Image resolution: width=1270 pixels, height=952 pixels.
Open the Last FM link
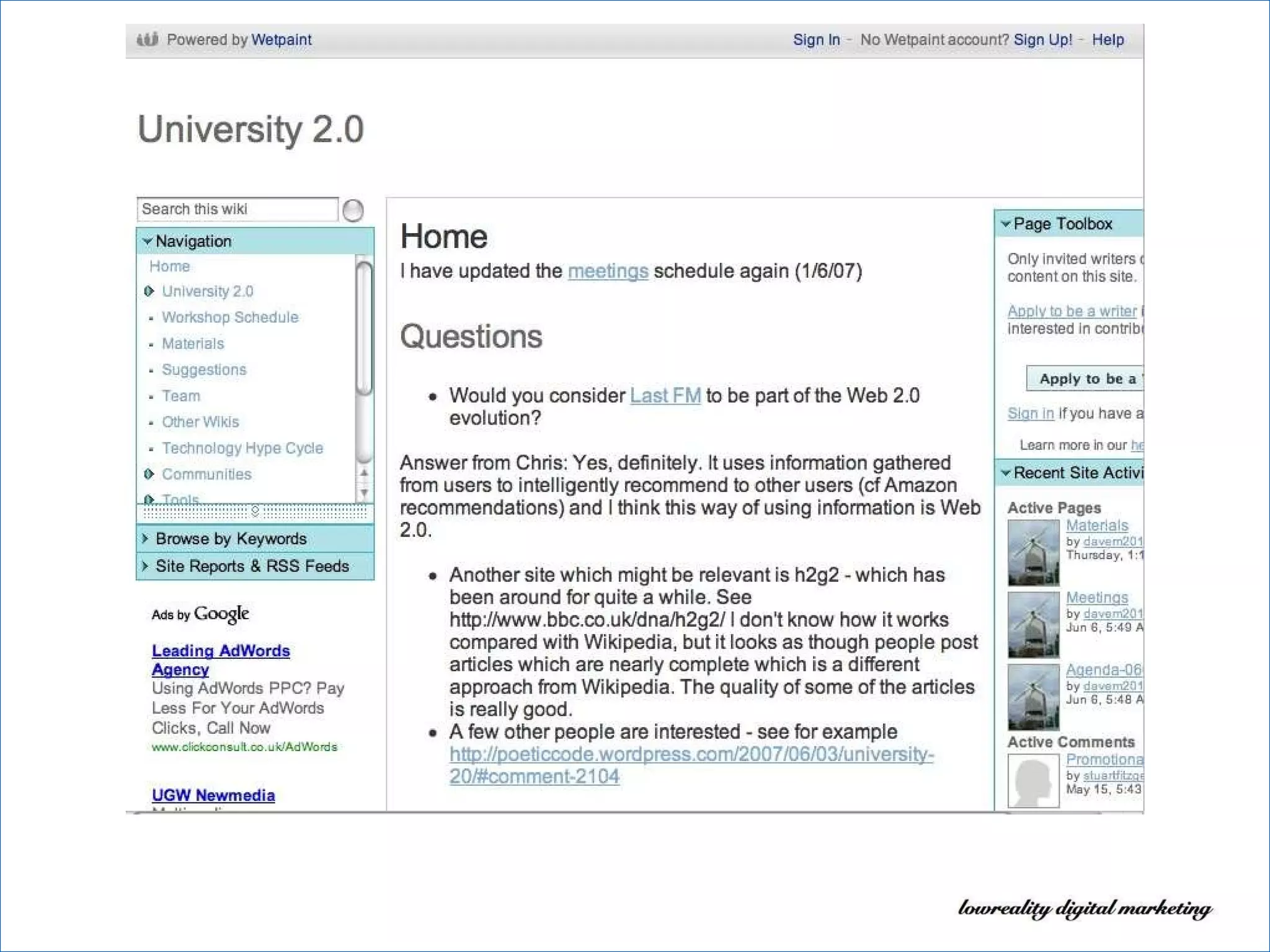(665, 395)
